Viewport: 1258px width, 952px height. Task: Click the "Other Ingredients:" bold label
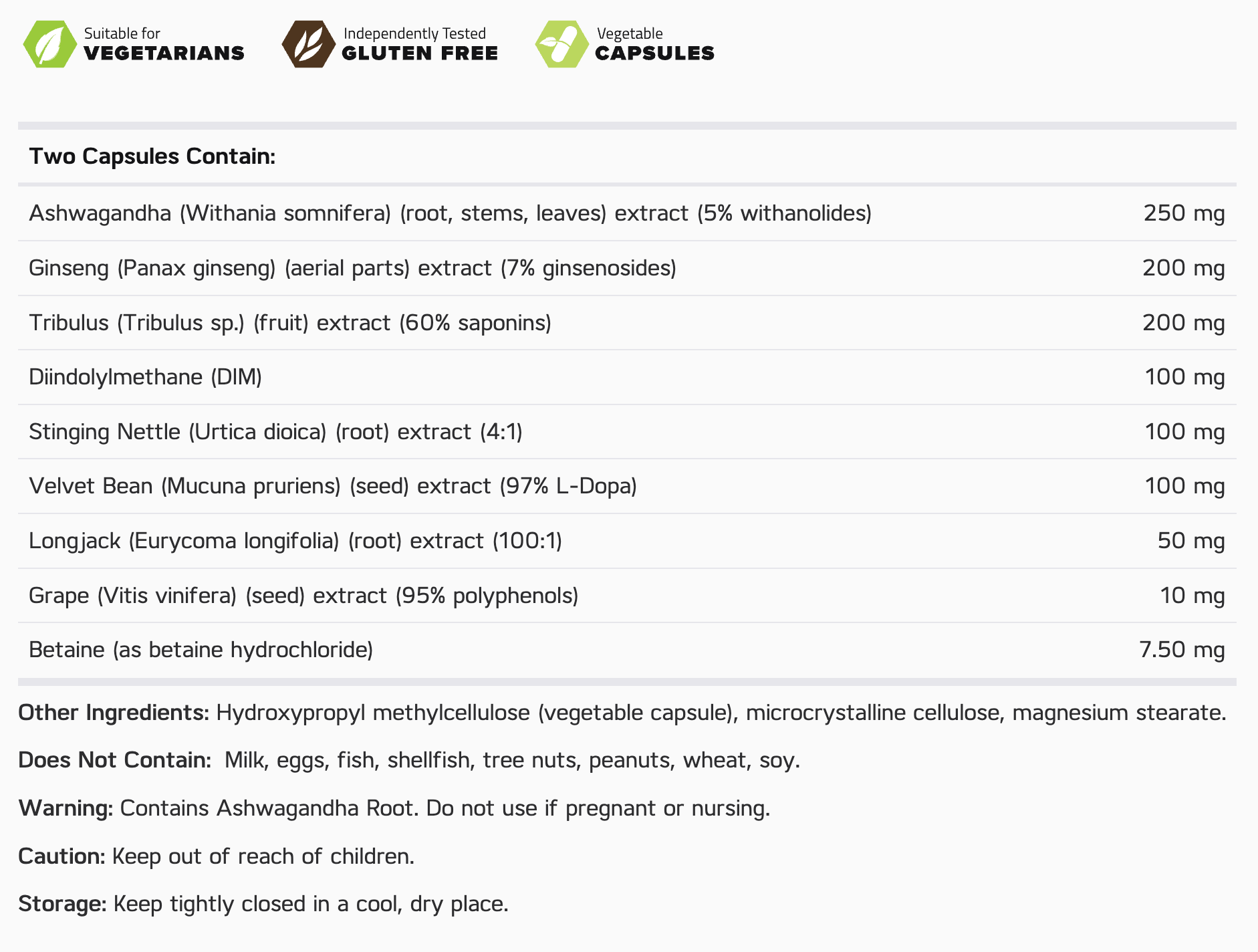click(x=114, y=713)
